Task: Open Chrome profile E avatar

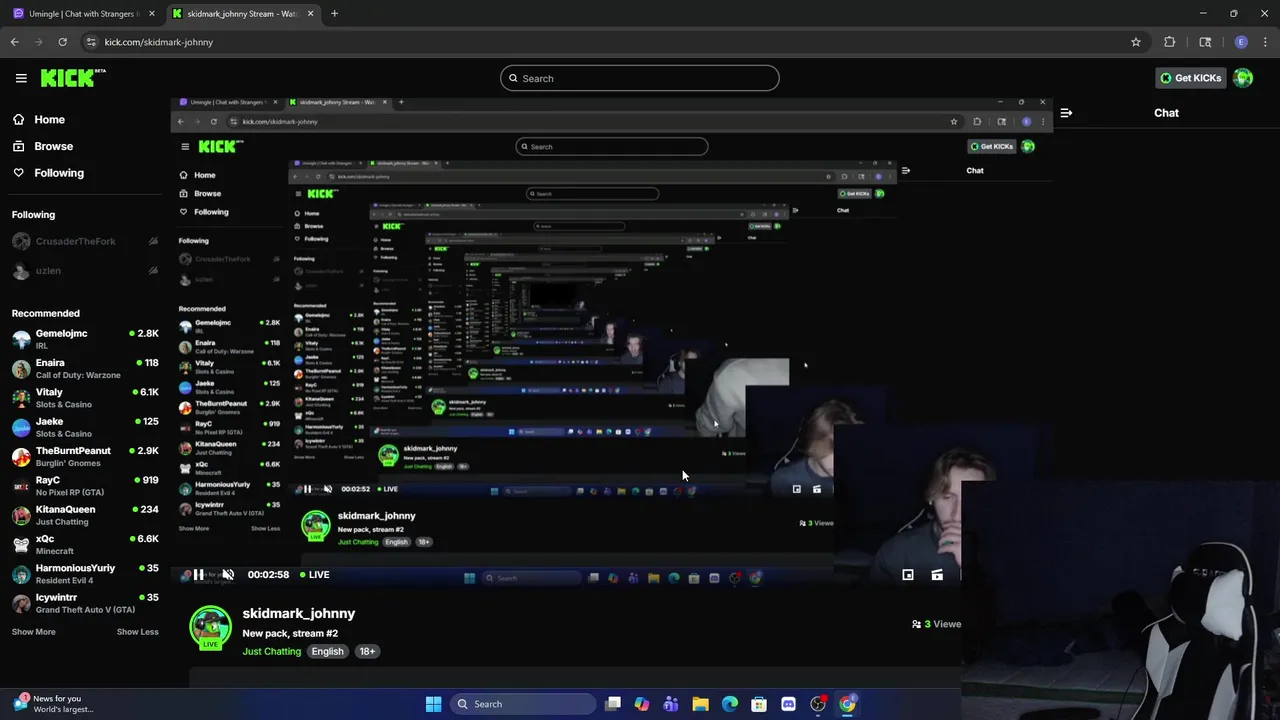Action: click(1241, 42)
